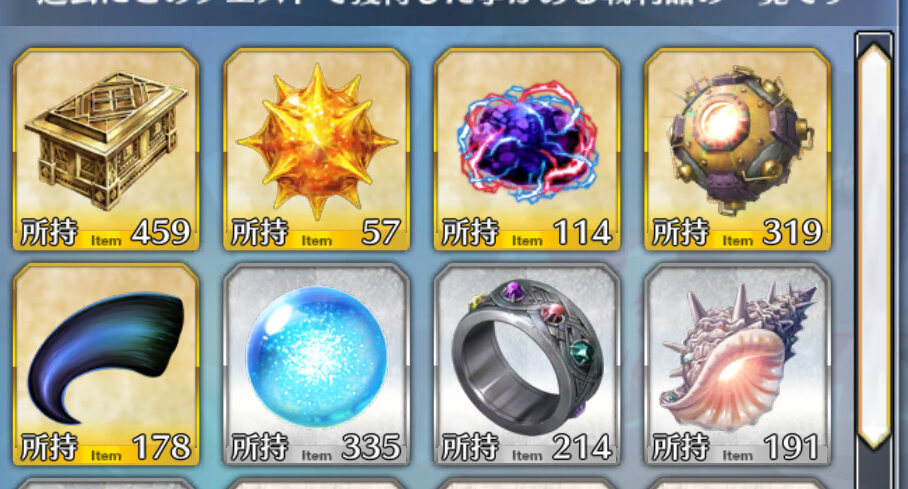Select the glittering blue crystal ball
This screenshot has width=908, height=489.
(316, 364)
